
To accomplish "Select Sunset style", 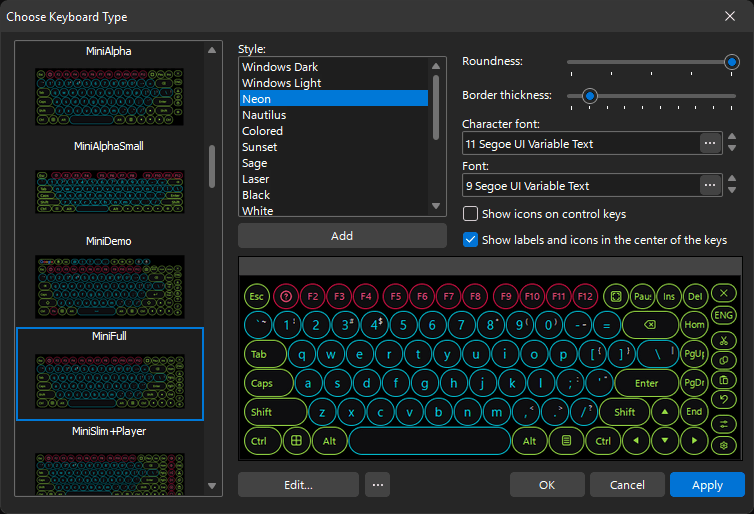I will 334,147.
